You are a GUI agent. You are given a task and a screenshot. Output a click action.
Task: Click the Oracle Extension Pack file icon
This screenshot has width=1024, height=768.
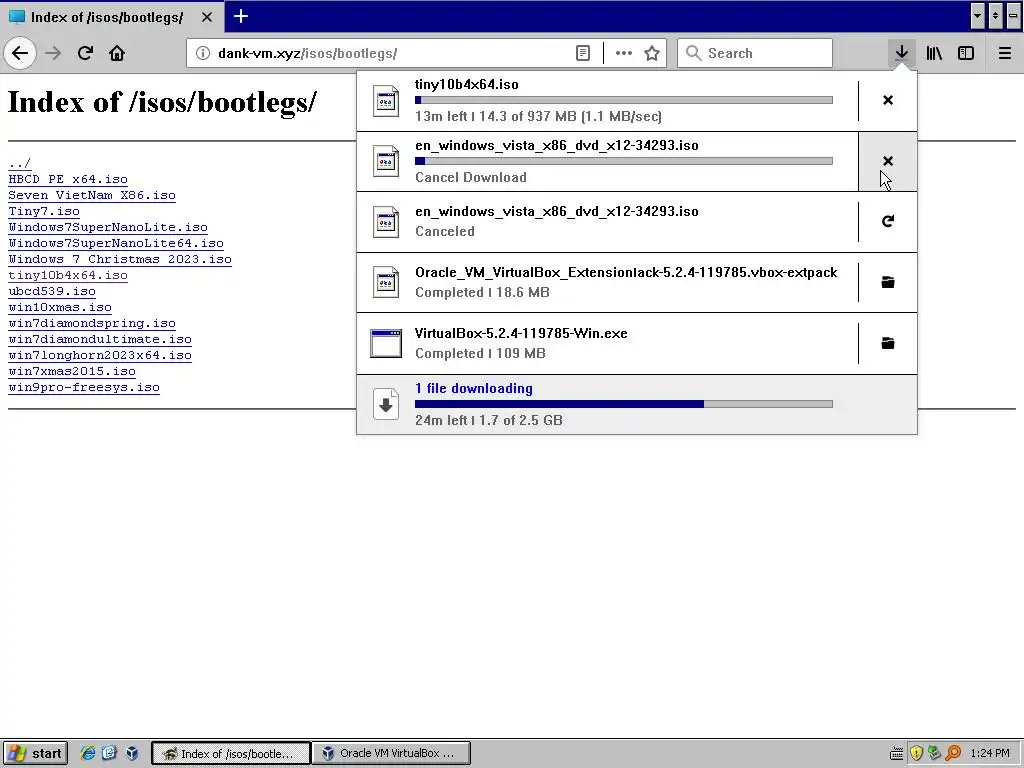(386, 283)
